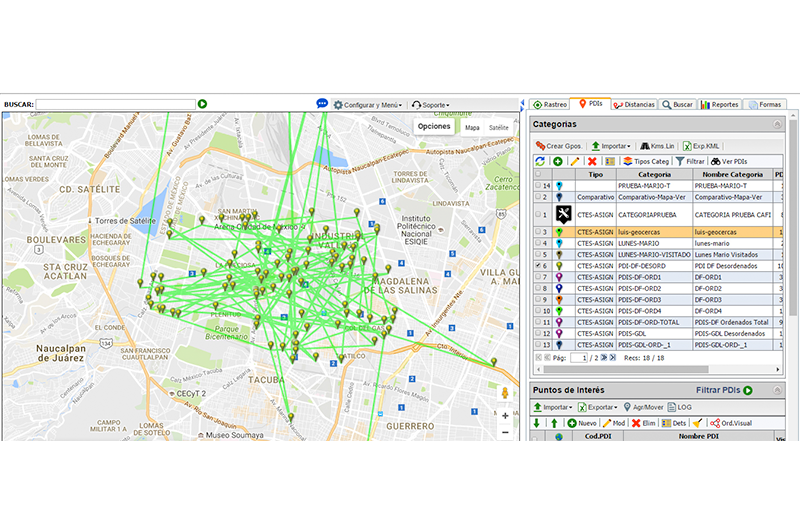Refresh the Categorias list

[x=540, y=161]
